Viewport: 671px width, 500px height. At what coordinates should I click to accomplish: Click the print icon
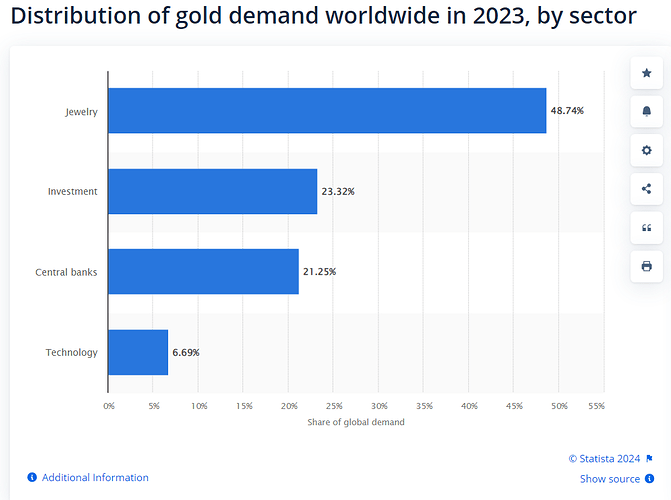pyautogui.click(x=646, y=266)
